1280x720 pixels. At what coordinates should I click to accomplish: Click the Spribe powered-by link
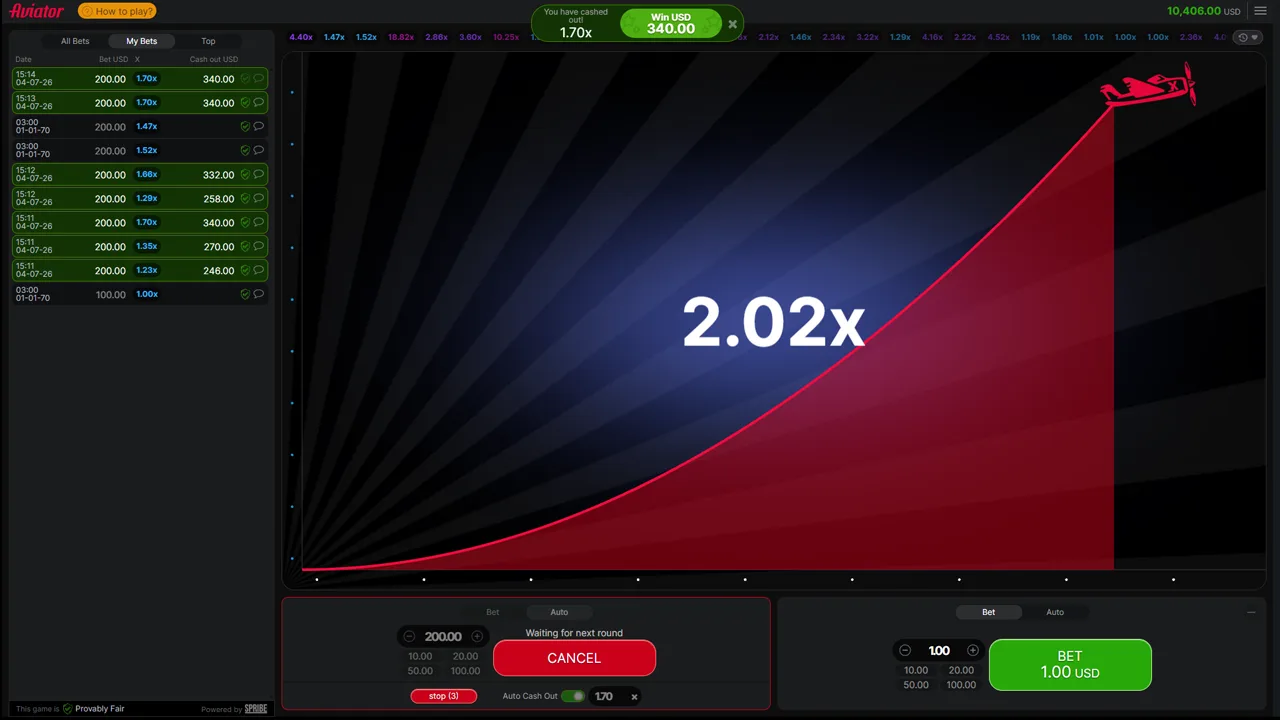[x=256, y=709]
